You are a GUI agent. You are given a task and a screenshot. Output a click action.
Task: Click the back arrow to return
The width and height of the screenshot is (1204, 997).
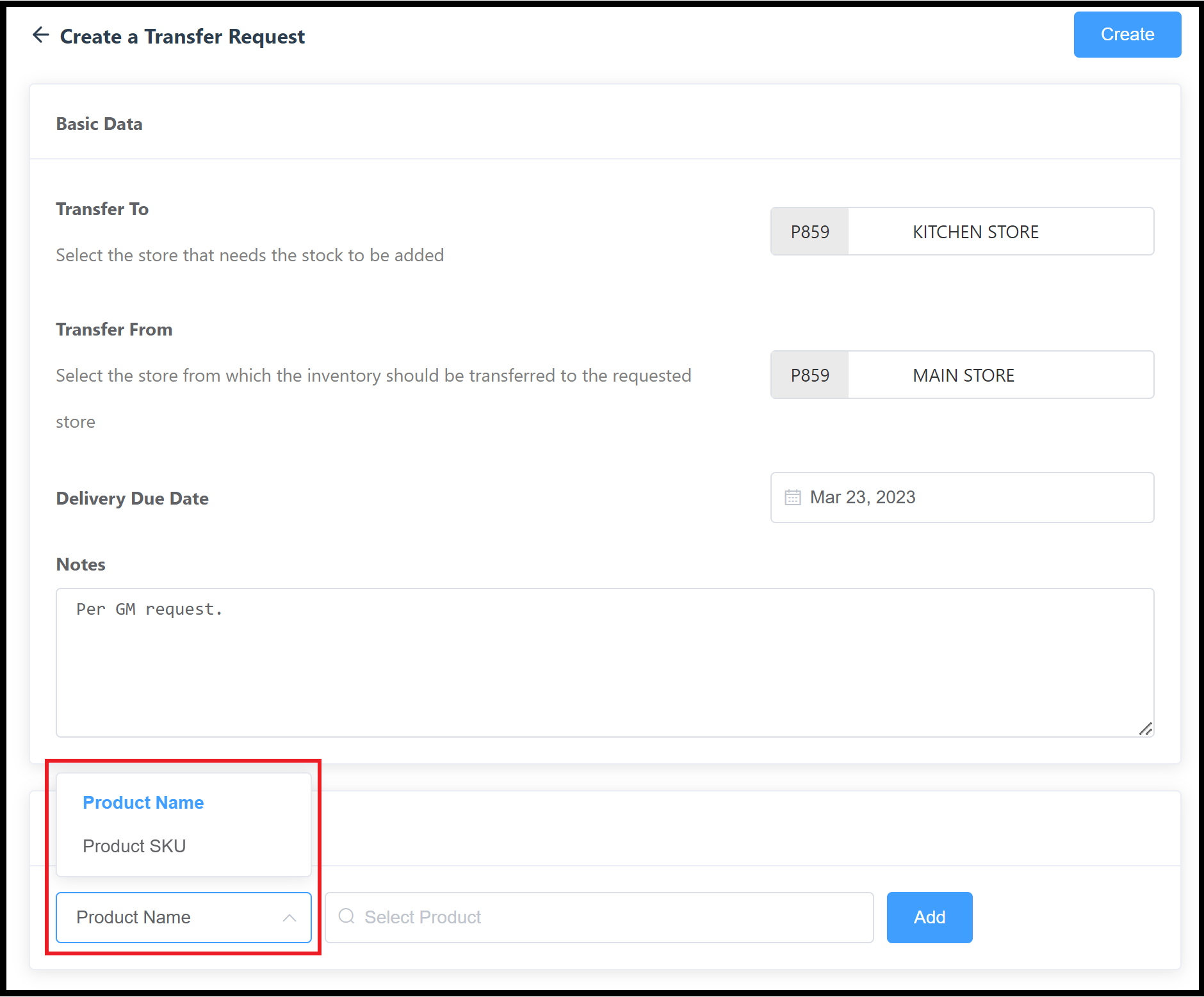point(40,35)
